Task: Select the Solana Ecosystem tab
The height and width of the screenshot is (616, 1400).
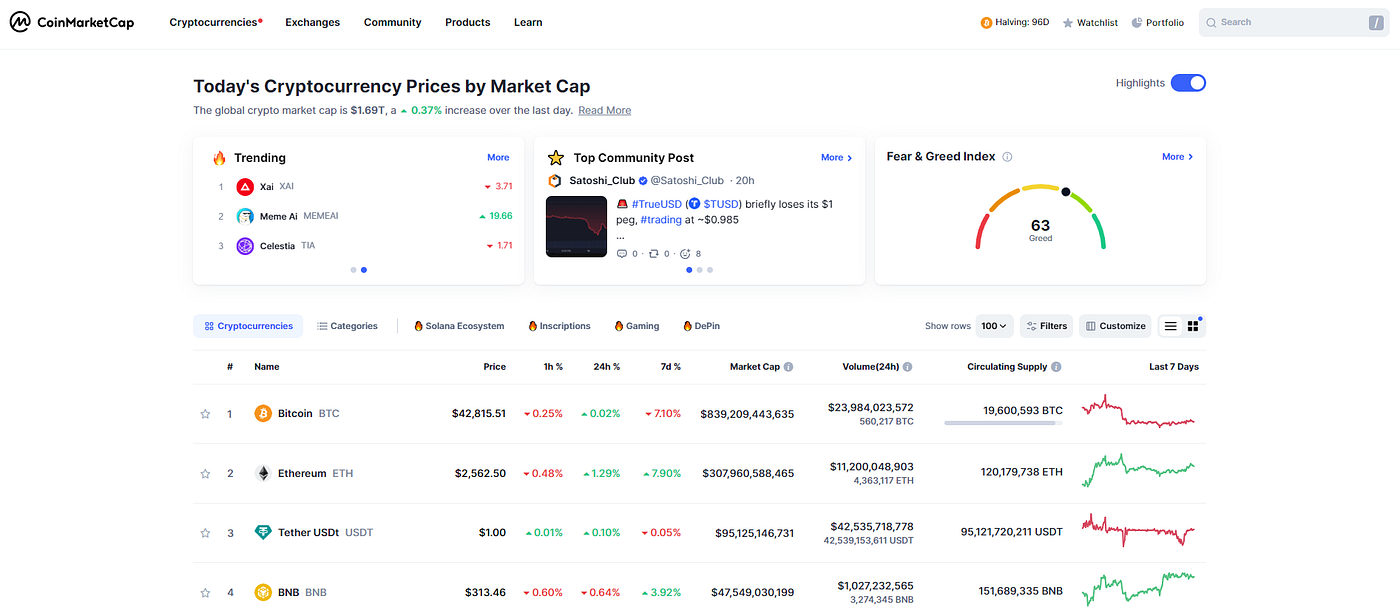Action: pyautogui.click(x=459, y=326)
